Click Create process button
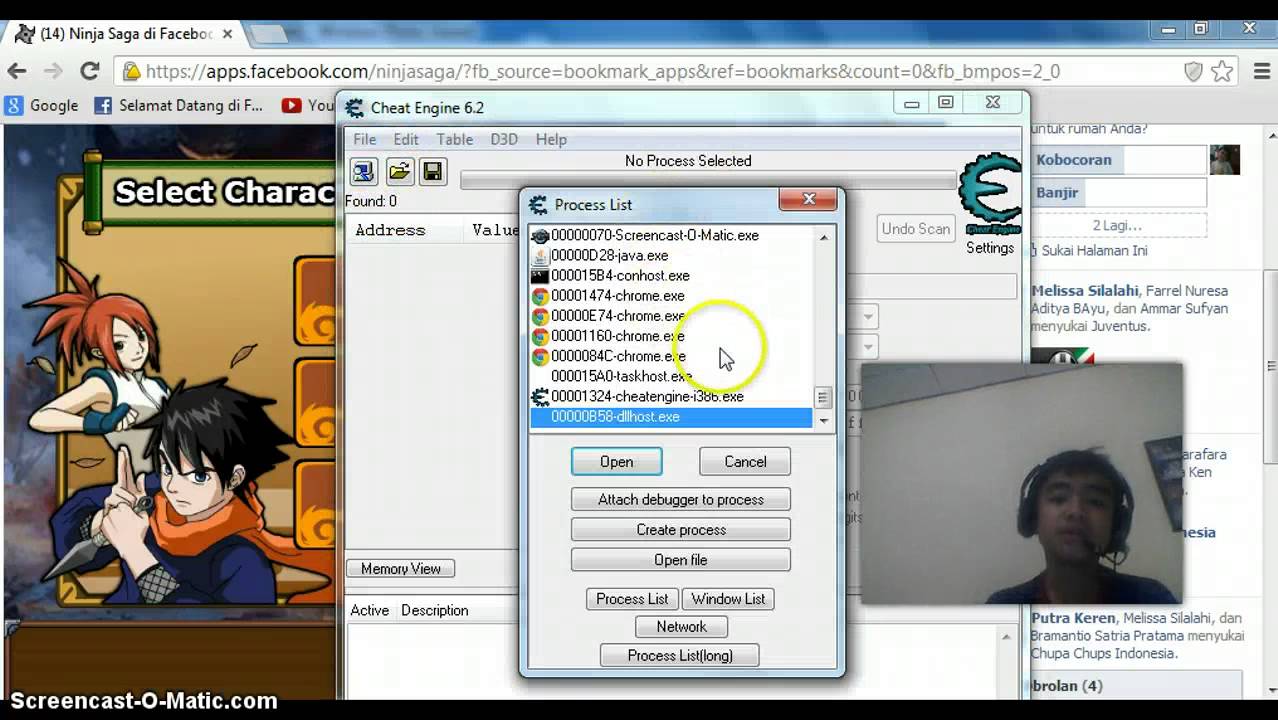The width and height of the screenshot is (1278, 720). click(x=681, y=530)
